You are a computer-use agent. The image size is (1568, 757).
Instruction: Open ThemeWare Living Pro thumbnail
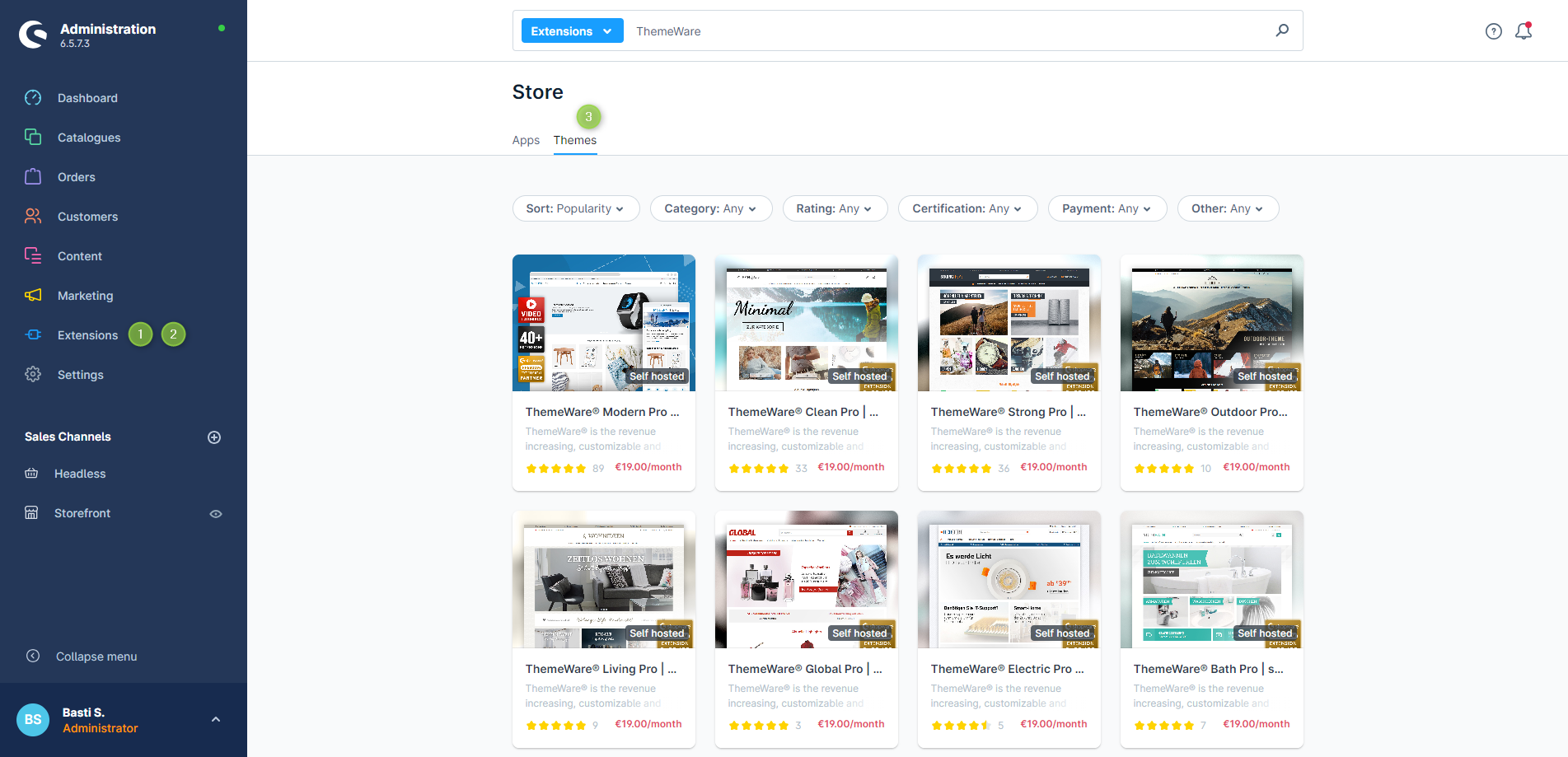[x=604, y=580]
